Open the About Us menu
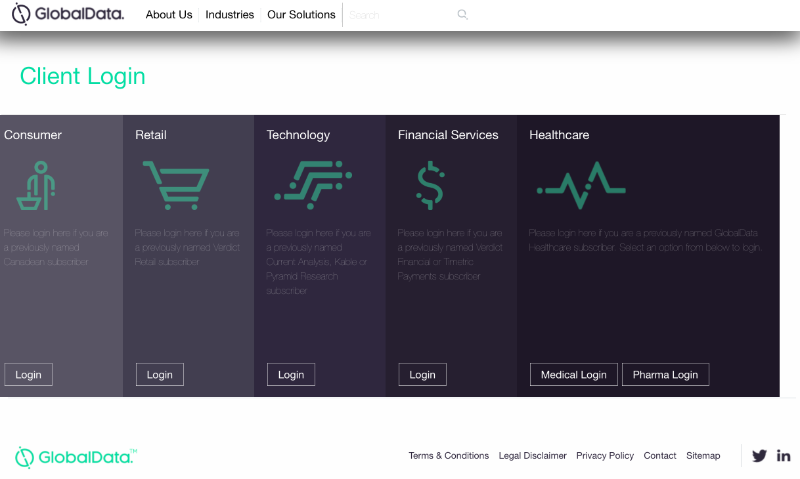Viewport: 800px width, 479px height. (x=169, y=15)
